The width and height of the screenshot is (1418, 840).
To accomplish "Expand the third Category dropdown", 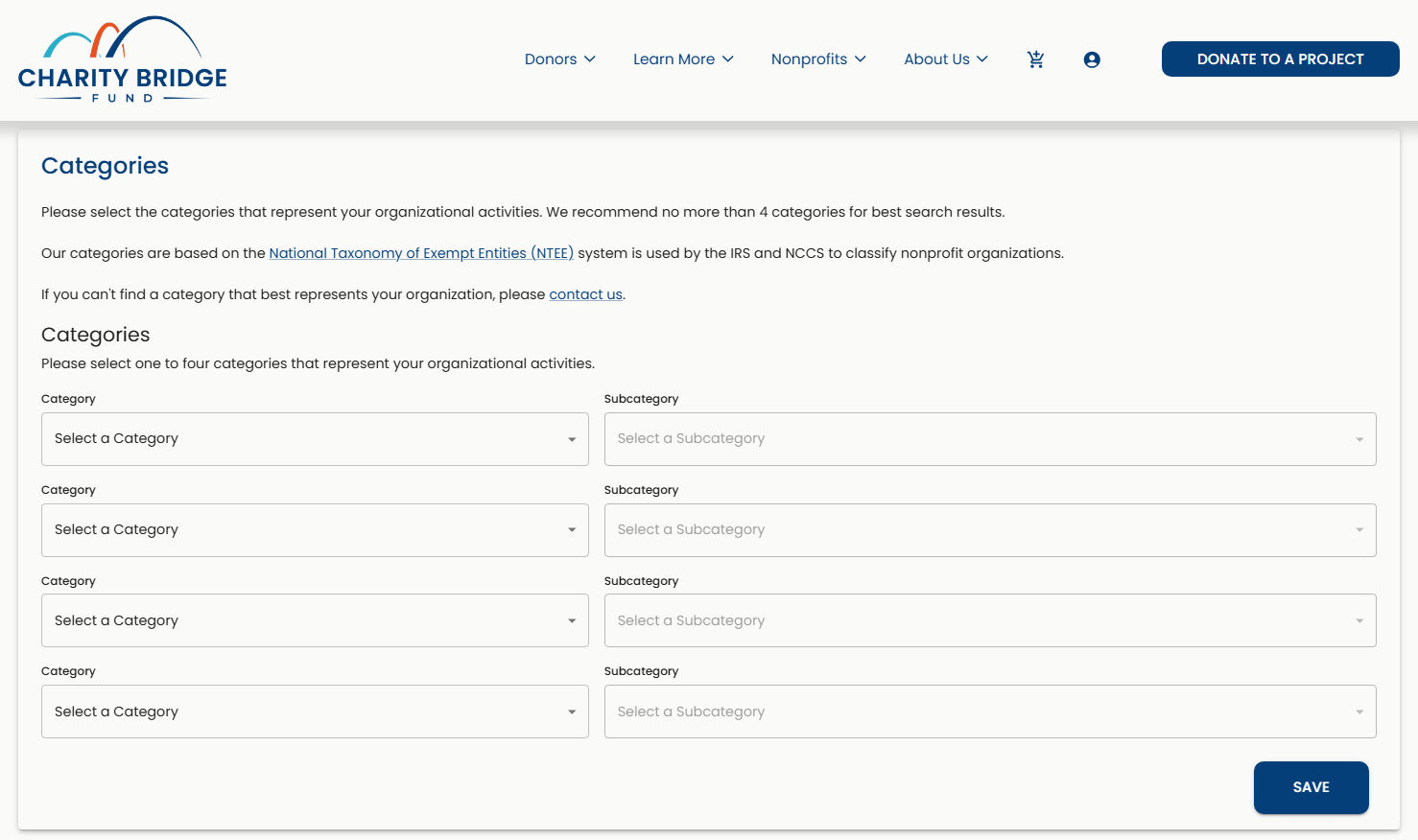I will click(x=315, y=620).
